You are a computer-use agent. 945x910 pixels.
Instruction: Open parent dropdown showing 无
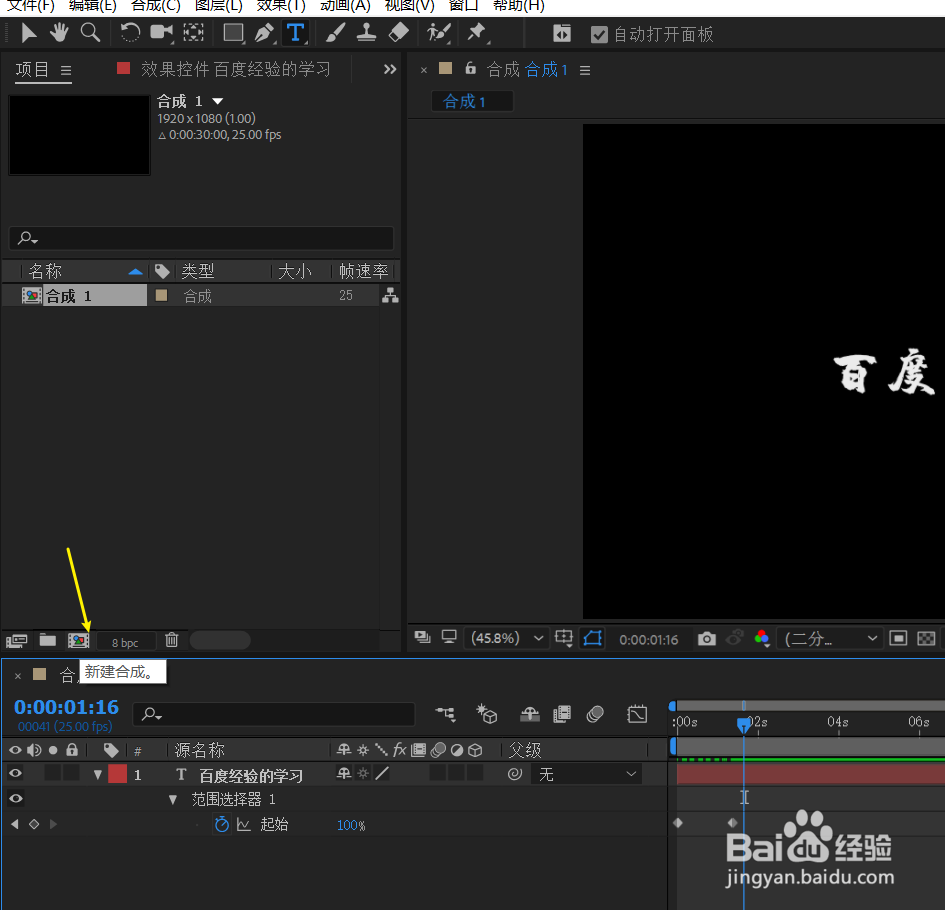[x=586, y=774]
